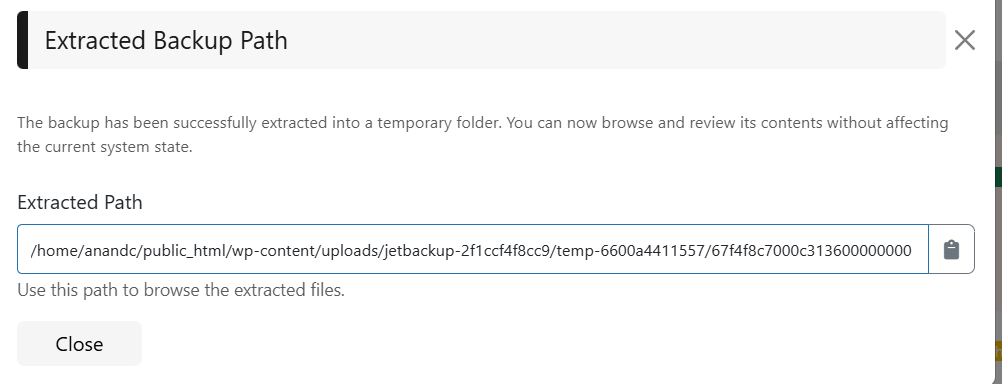This screenshot has width=1002, height=384.
Task: Focus the Extracted Path input field
Action: coord(472,249)
